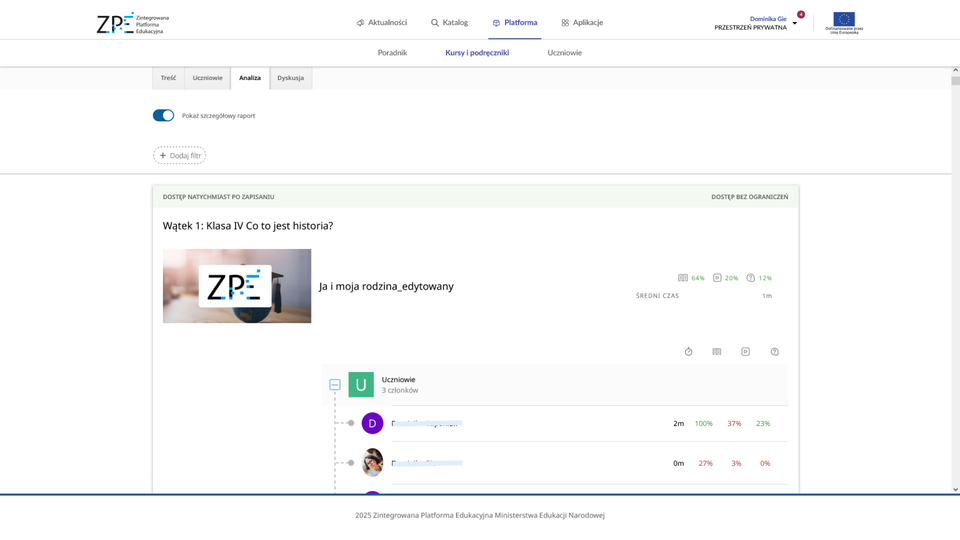Click the Dodaj filtr button
The height and width of the screenshot is (540, 960).
click(x=180, y=156)
